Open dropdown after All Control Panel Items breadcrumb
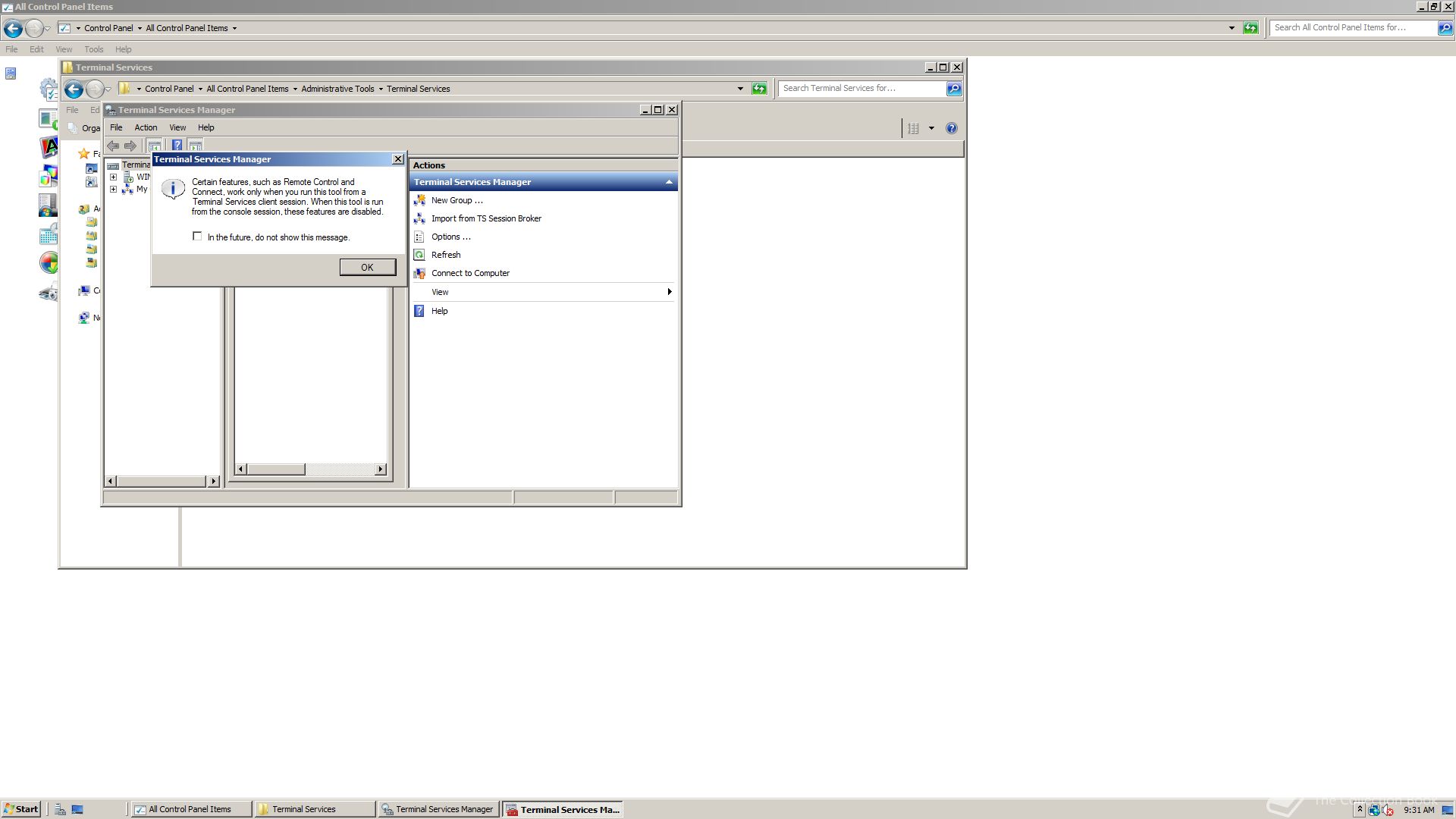Image resolution: width=1456 pixels, height=819 pixels. click(x=234, y=28)
